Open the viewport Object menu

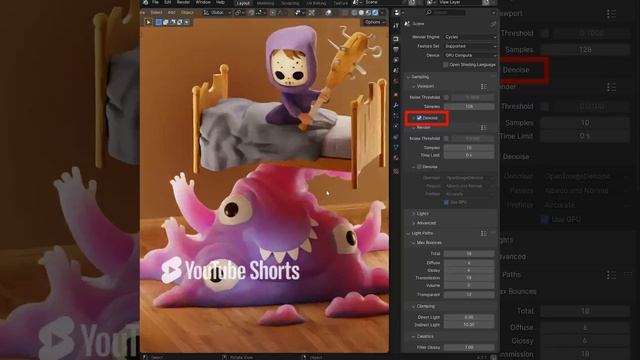point(187,13)
